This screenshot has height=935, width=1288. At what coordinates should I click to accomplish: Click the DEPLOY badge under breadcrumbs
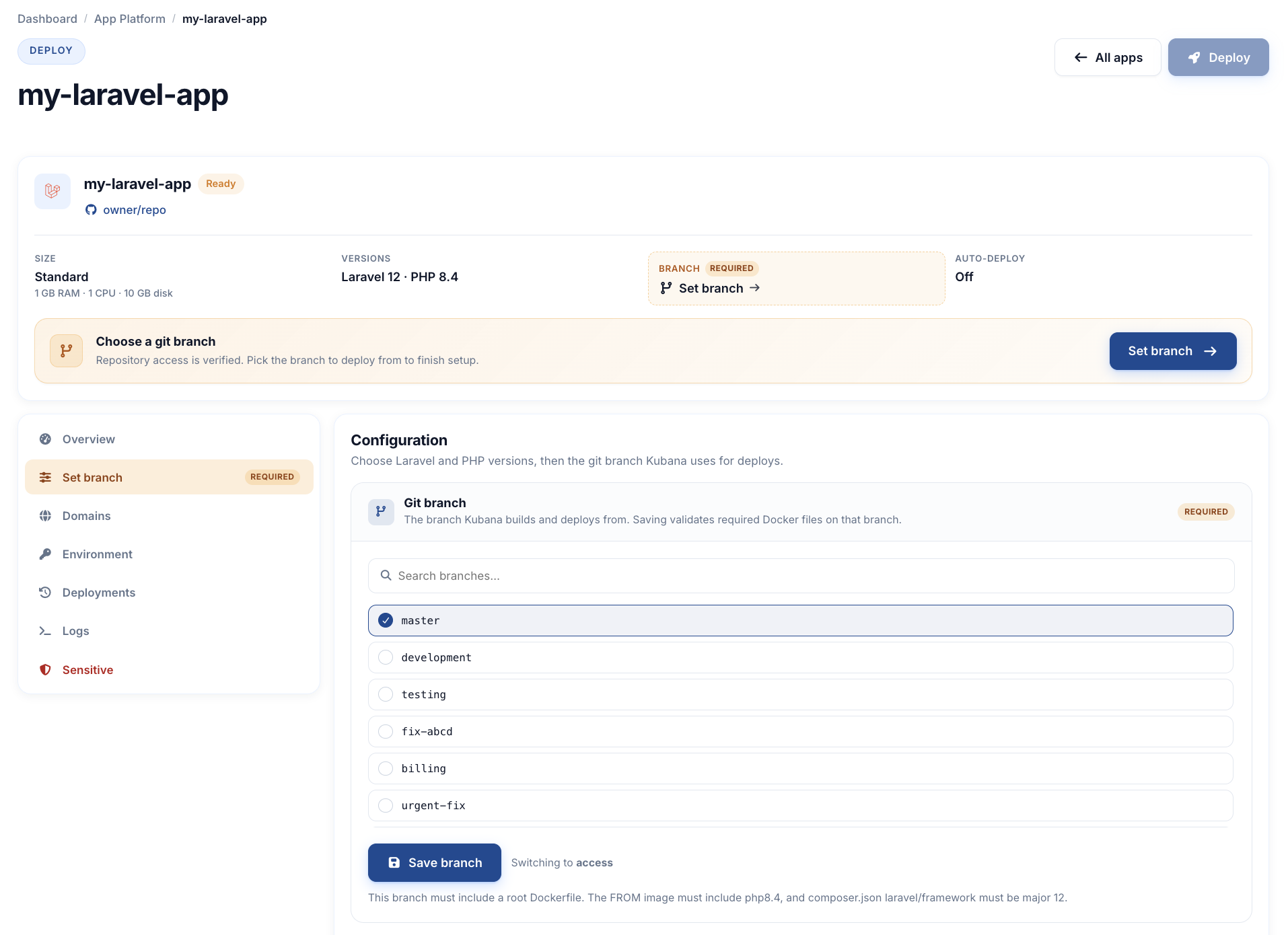(51, 51)
